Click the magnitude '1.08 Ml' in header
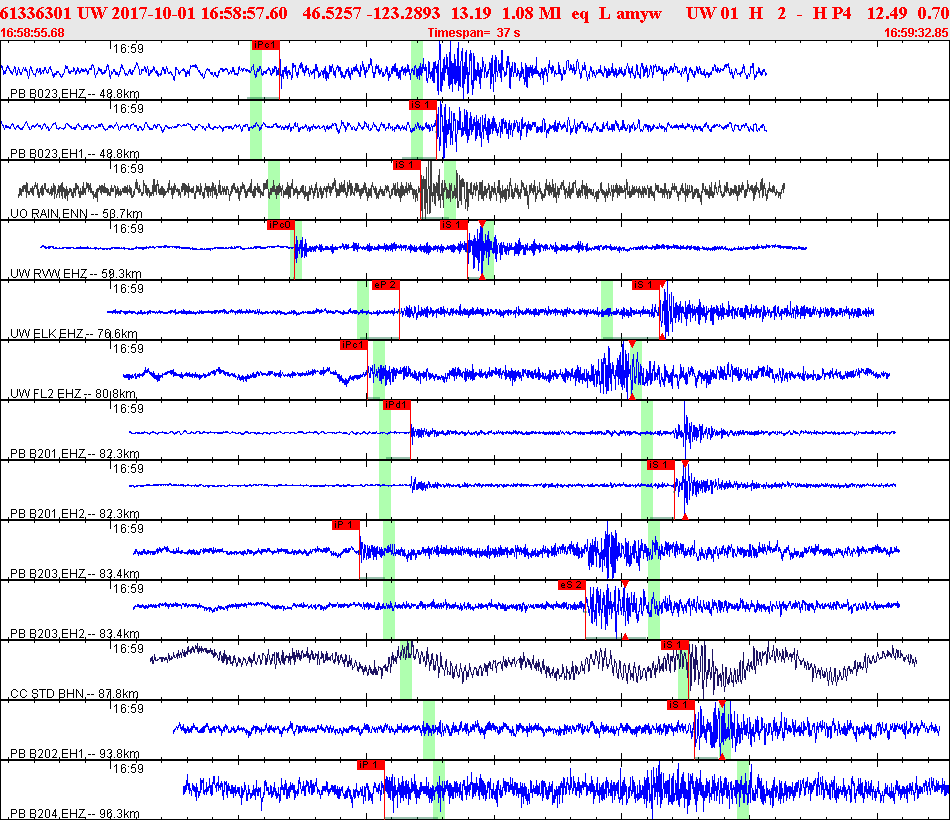This screenshot has width=950, height=820. tap(531, 13)
